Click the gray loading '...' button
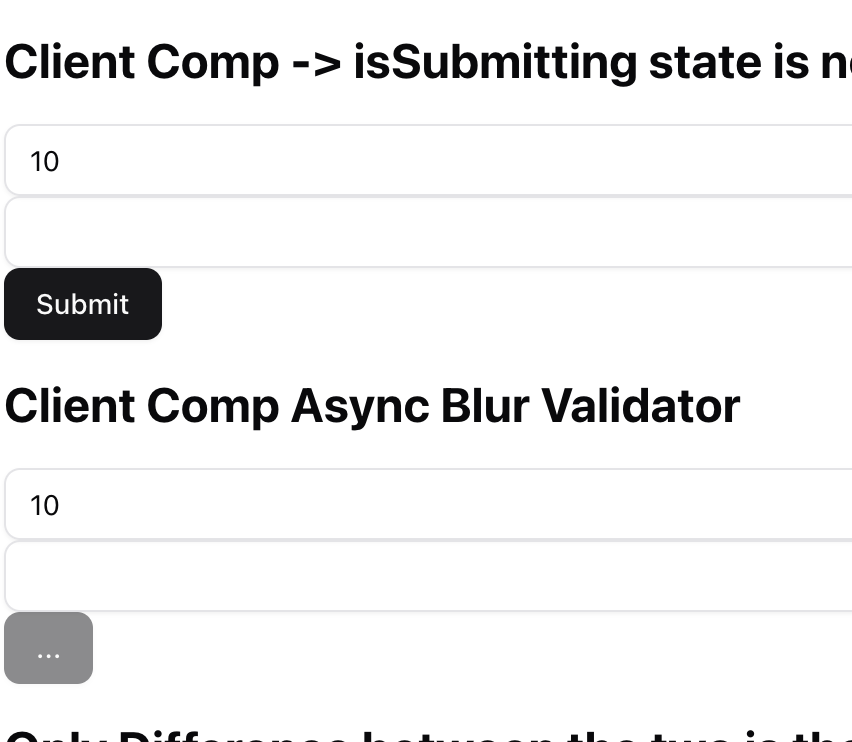The image size is (852, 742). pos(48,647)
